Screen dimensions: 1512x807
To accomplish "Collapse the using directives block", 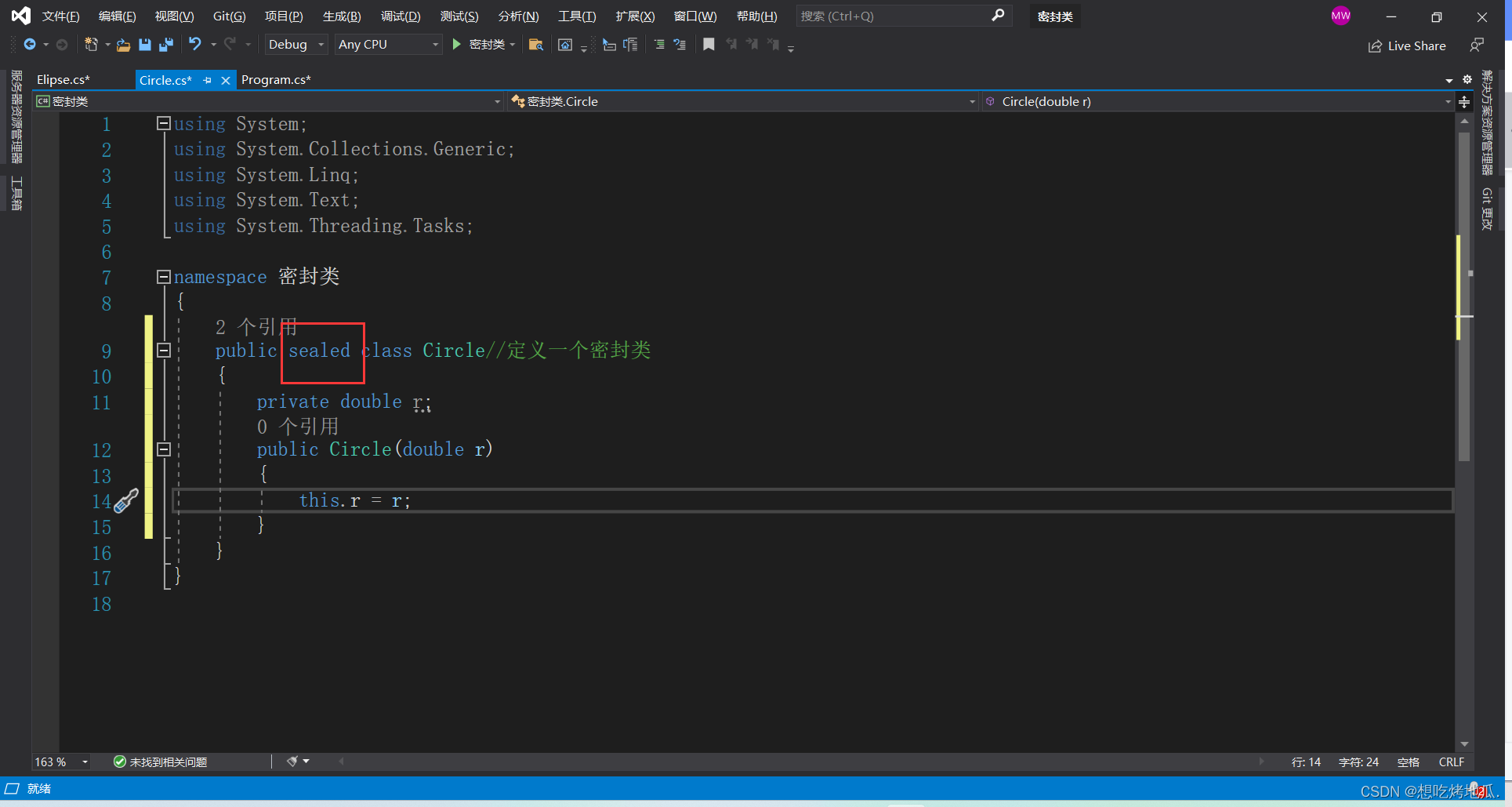I will point(164,123).
